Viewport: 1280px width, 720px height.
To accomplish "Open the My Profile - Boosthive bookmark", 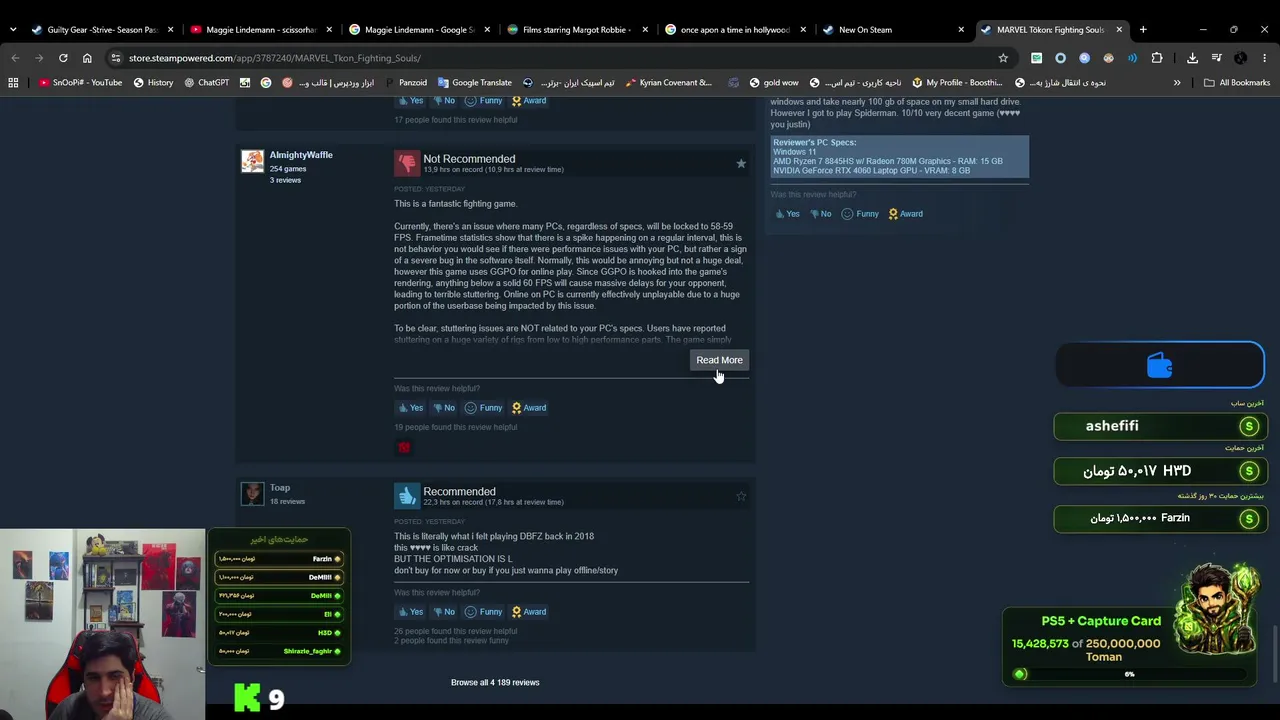I will [x=957, y=83].
